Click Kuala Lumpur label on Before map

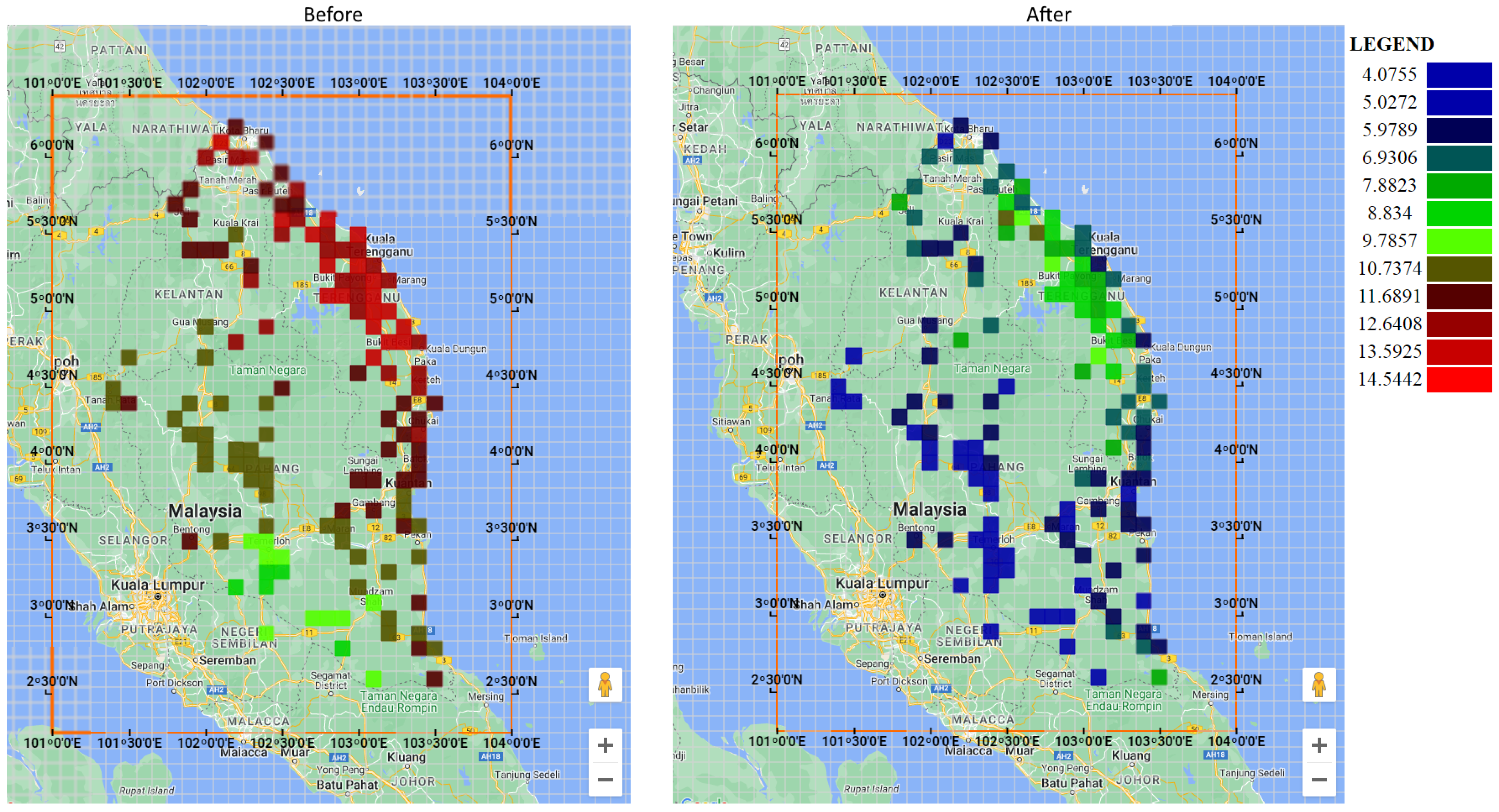tap(158, 584)
